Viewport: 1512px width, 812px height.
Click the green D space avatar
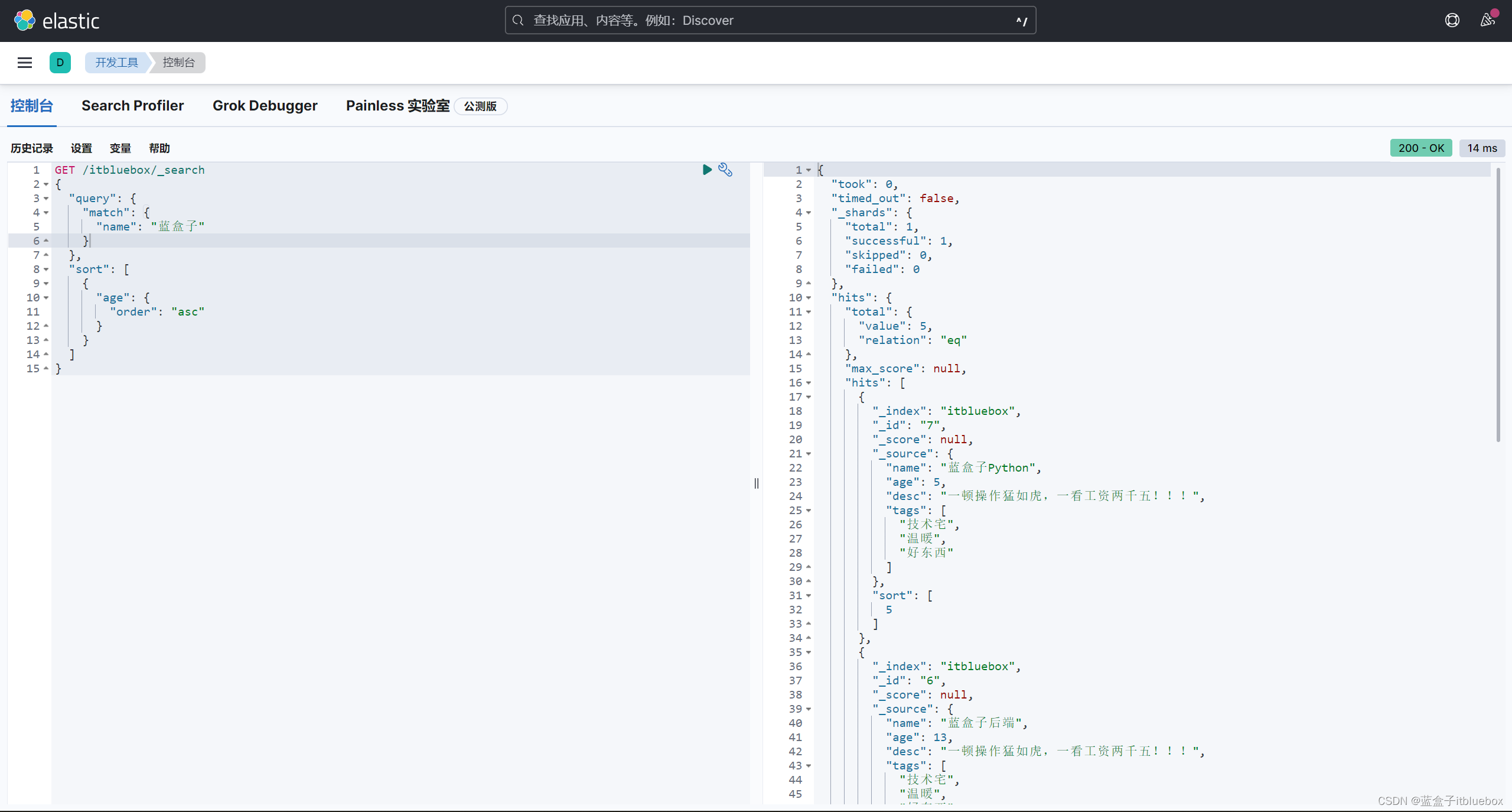60,63
